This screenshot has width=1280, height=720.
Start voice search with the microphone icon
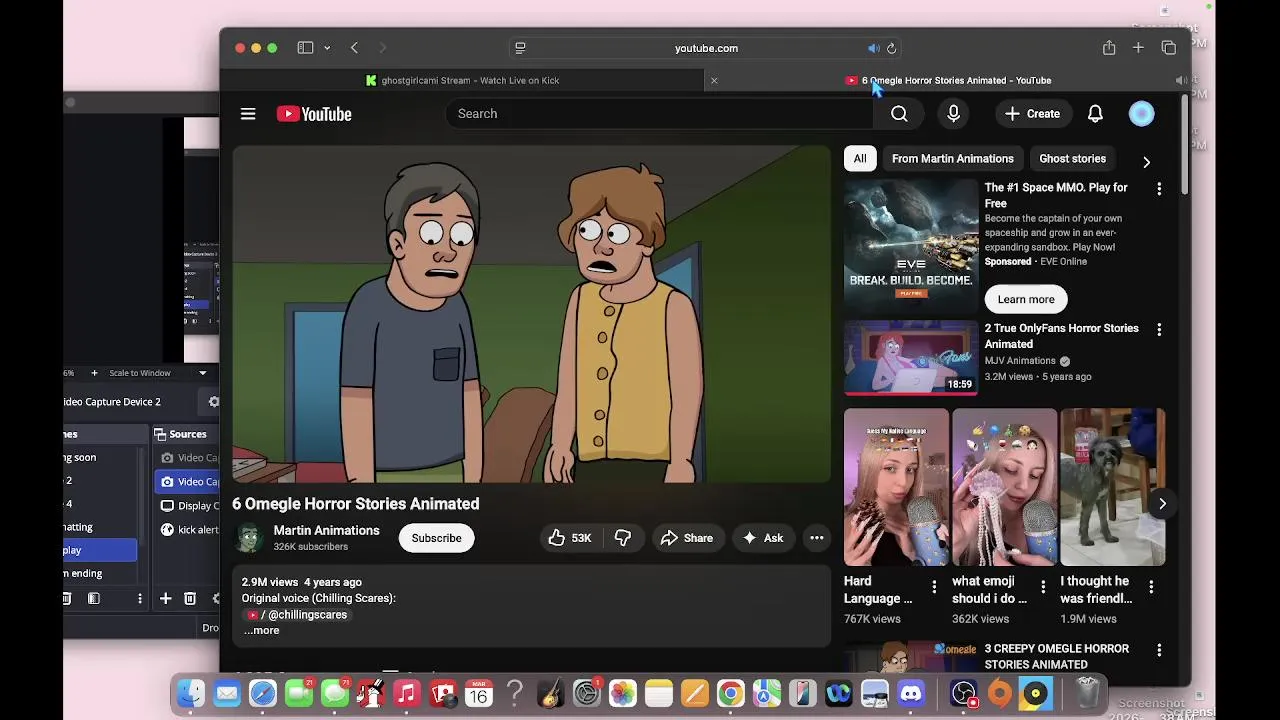tap(953, 114)
